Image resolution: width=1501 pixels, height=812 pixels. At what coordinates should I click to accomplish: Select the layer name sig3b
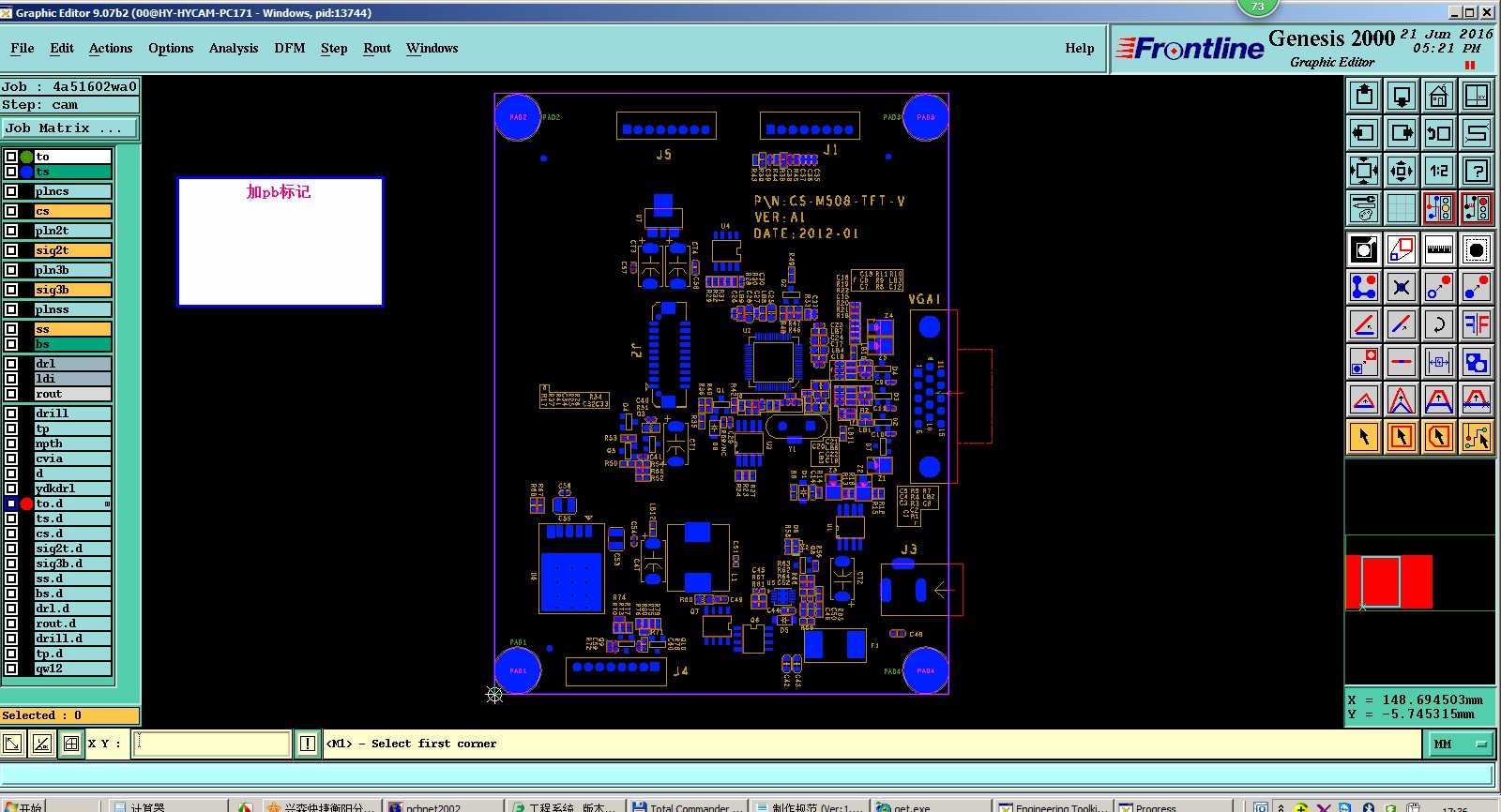pyautogui.click(x=73, y=290)
